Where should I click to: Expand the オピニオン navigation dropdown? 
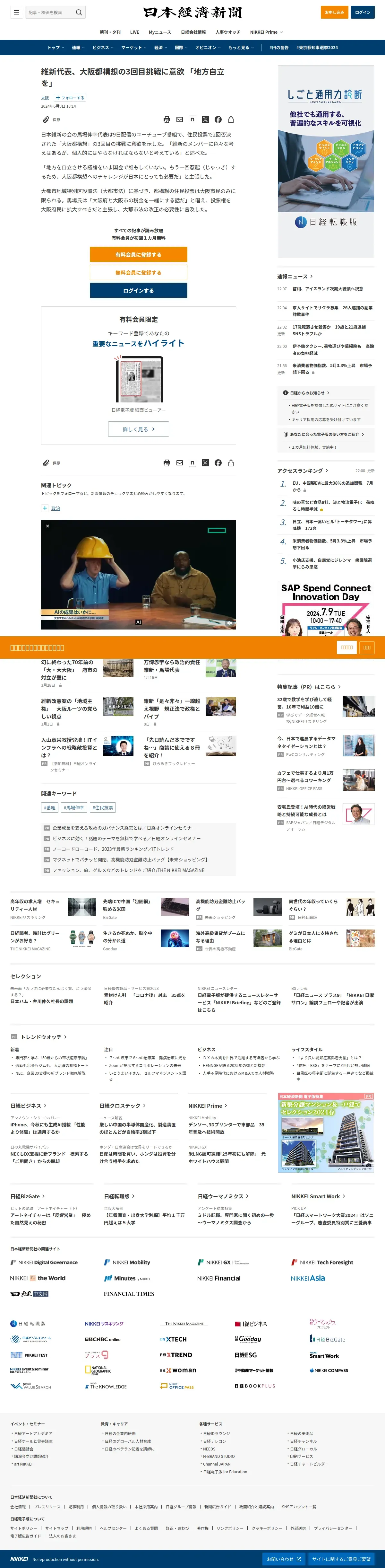[x=208, y=48]
